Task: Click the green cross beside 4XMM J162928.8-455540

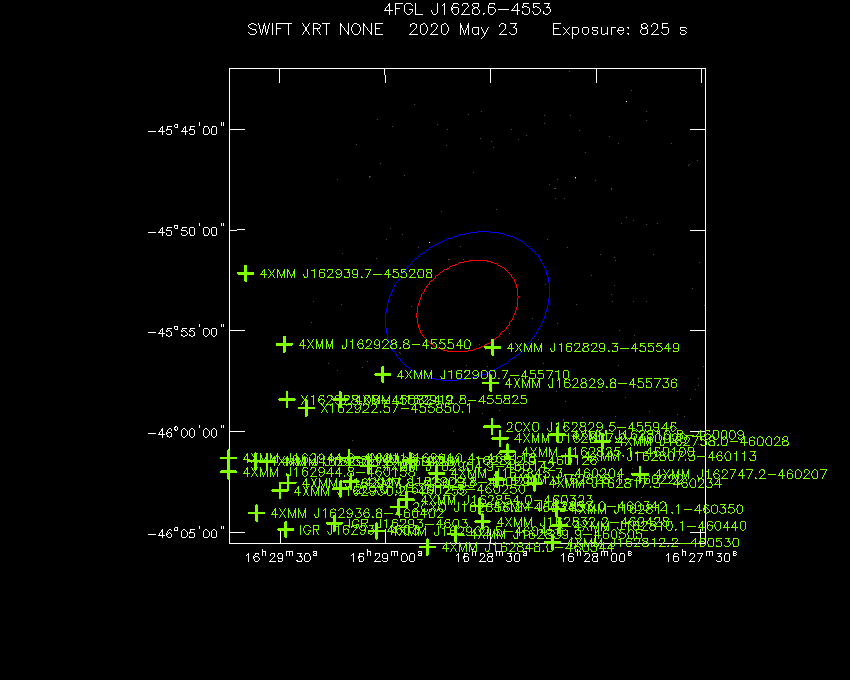Action: tap(284, 344)
